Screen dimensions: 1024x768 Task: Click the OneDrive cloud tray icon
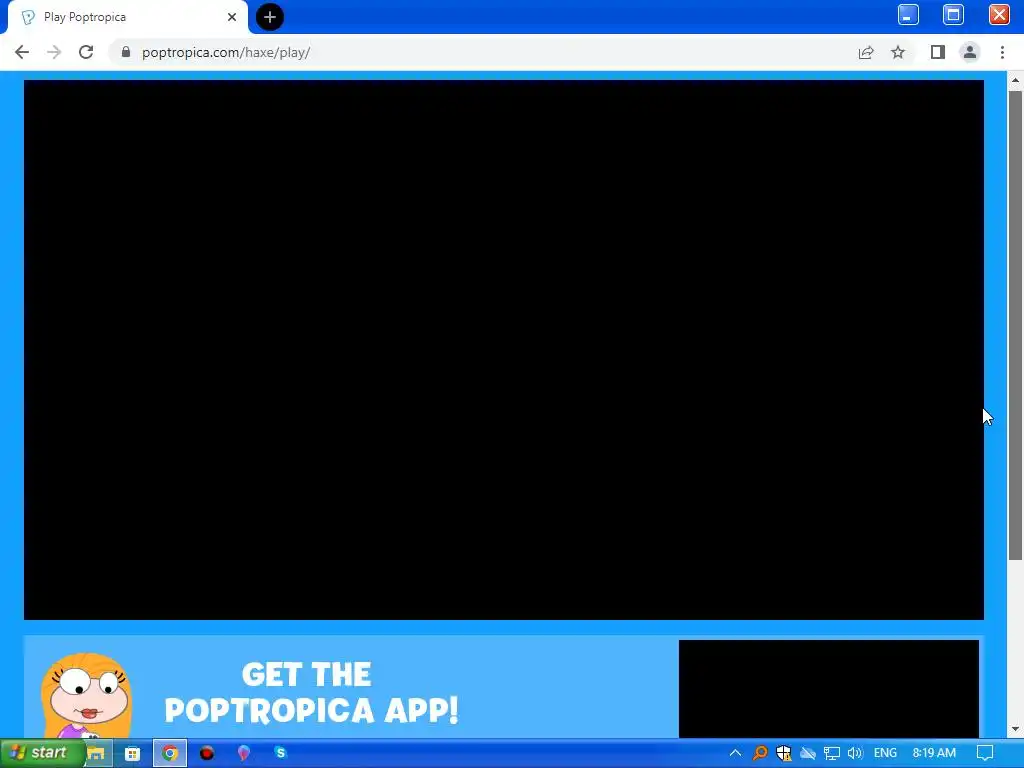point(808,753)
